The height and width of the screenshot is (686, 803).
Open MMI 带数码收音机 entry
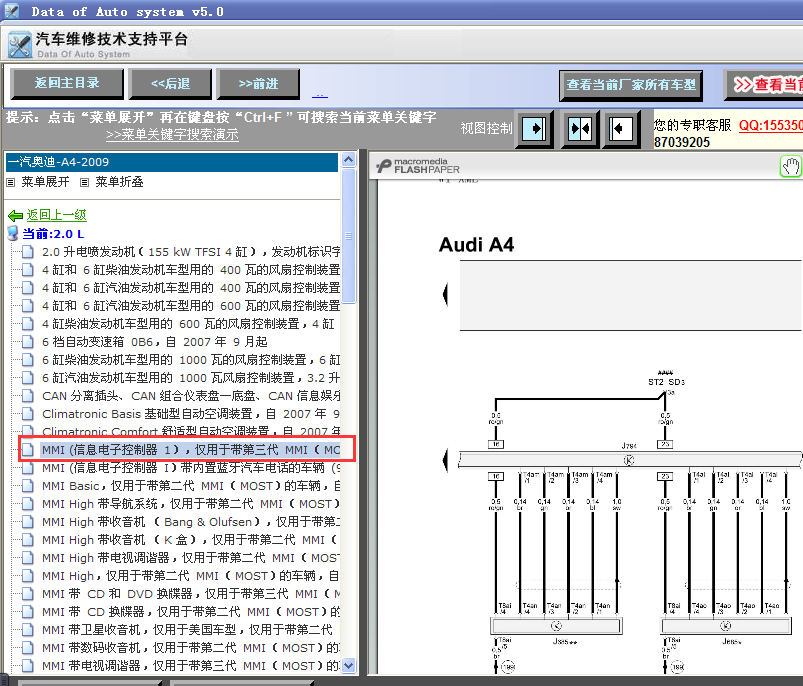point(191,648)
